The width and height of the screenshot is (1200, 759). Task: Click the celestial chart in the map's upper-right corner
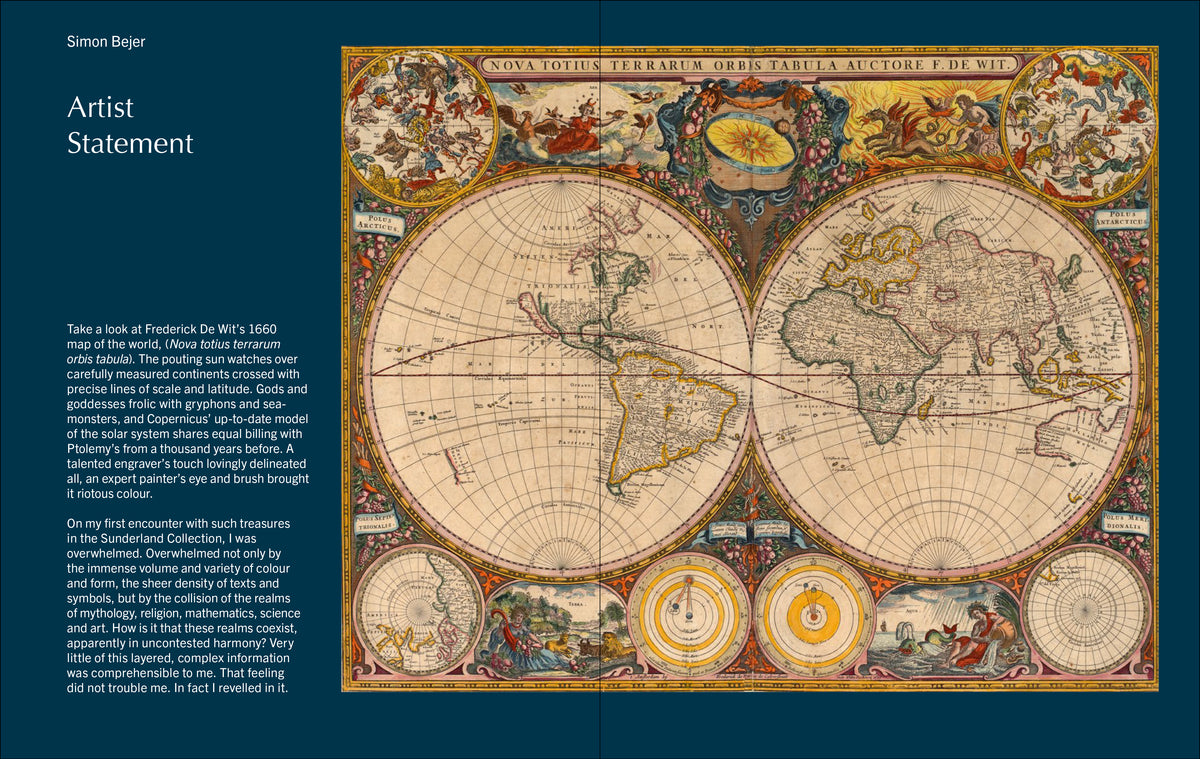click(1078, 126)
